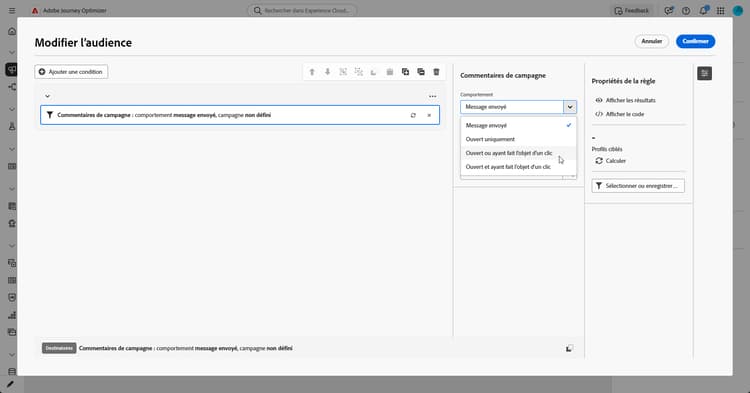Image resolution: width=750 pixels, height=393 pixels.
Task: Open the apps grid switcher icon
Action: [x=720, y=11]
